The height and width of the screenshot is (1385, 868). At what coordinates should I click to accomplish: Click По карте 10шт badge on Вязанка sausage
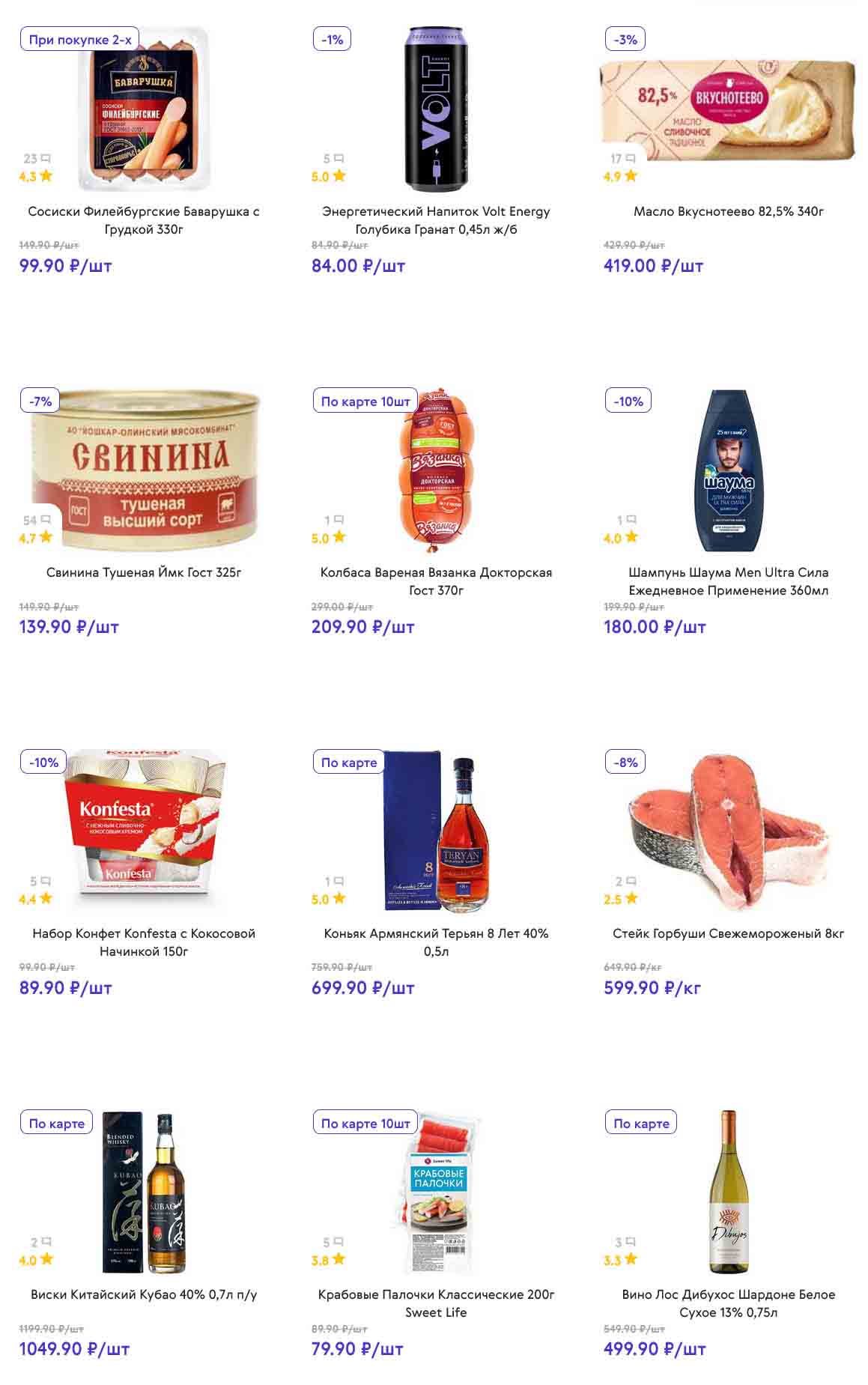tap(365, 401)
